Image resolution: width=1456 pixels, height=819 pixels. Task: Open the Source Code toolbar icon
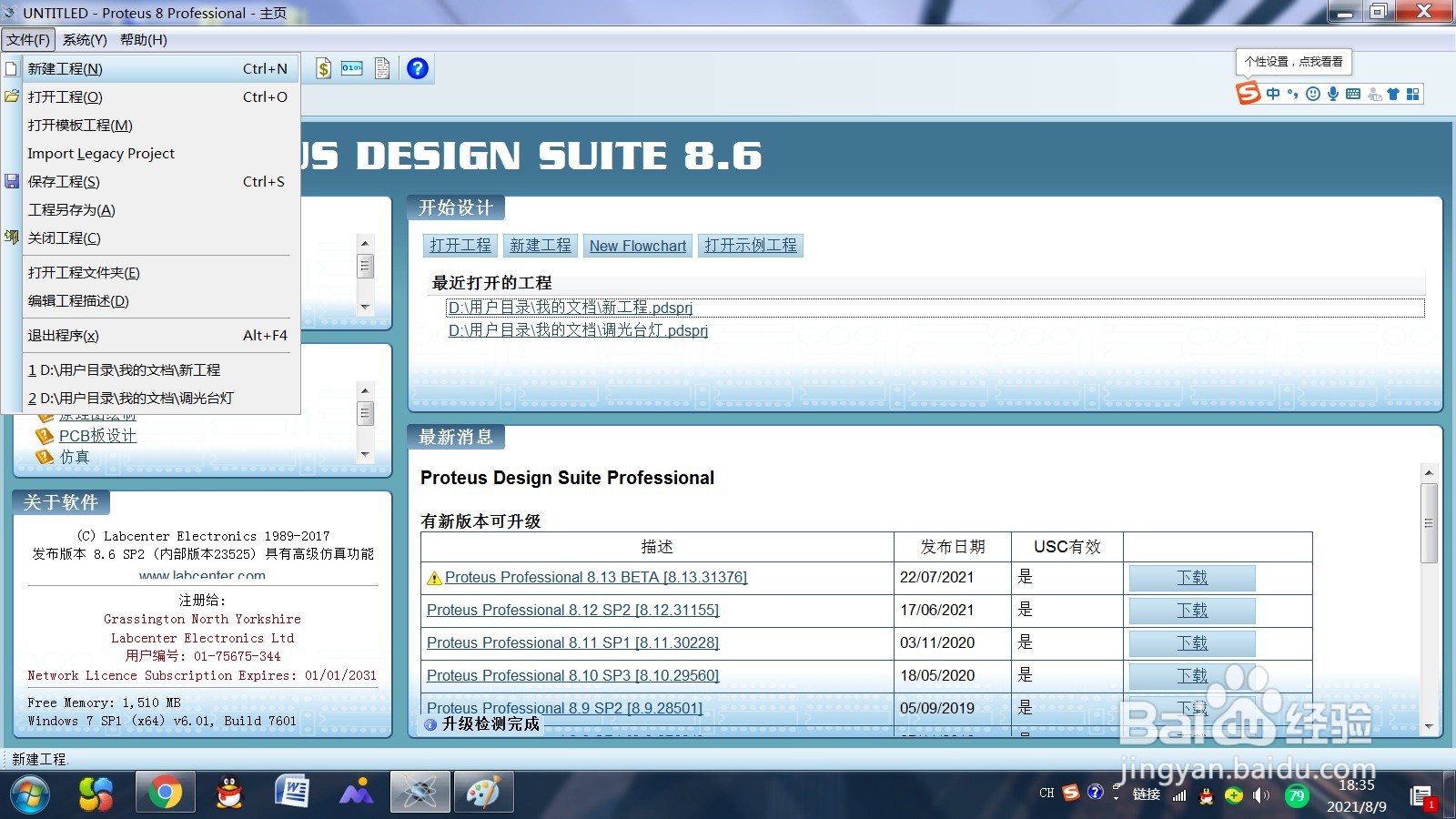tap(352, 68)
